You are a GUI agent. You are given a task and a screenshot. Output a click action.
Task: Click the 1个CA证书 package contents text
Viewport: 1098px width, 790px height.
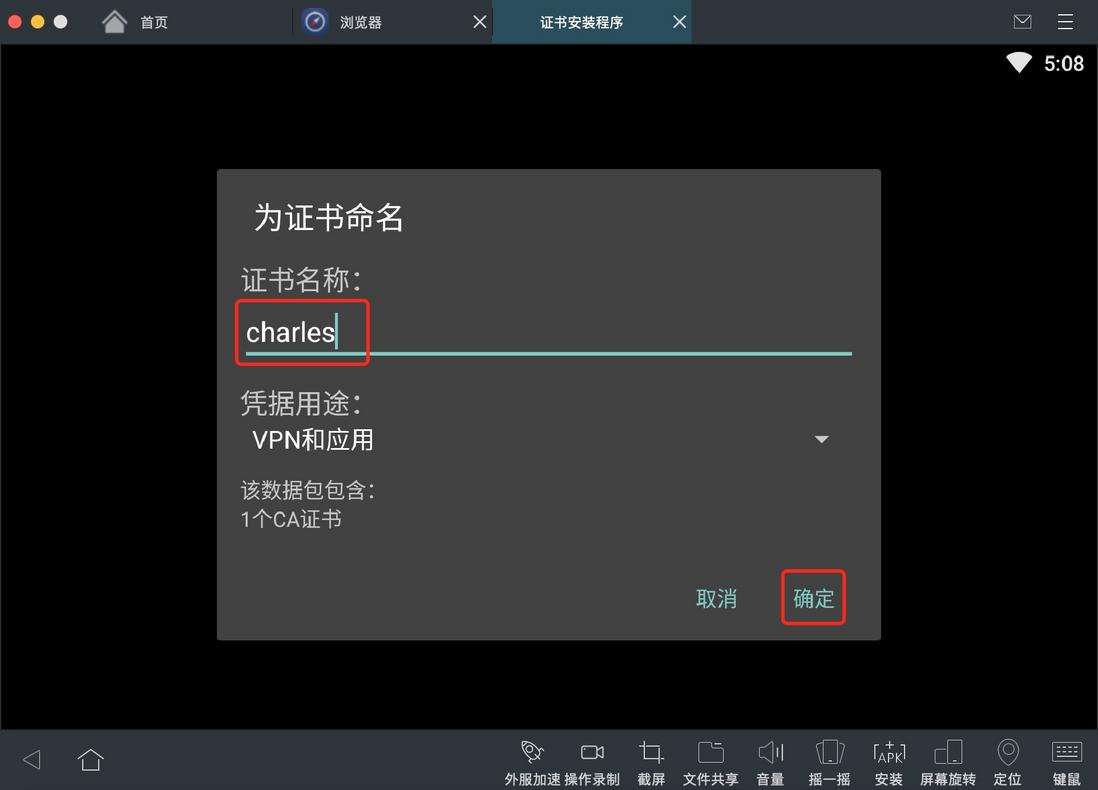click(x=291, y=519)
